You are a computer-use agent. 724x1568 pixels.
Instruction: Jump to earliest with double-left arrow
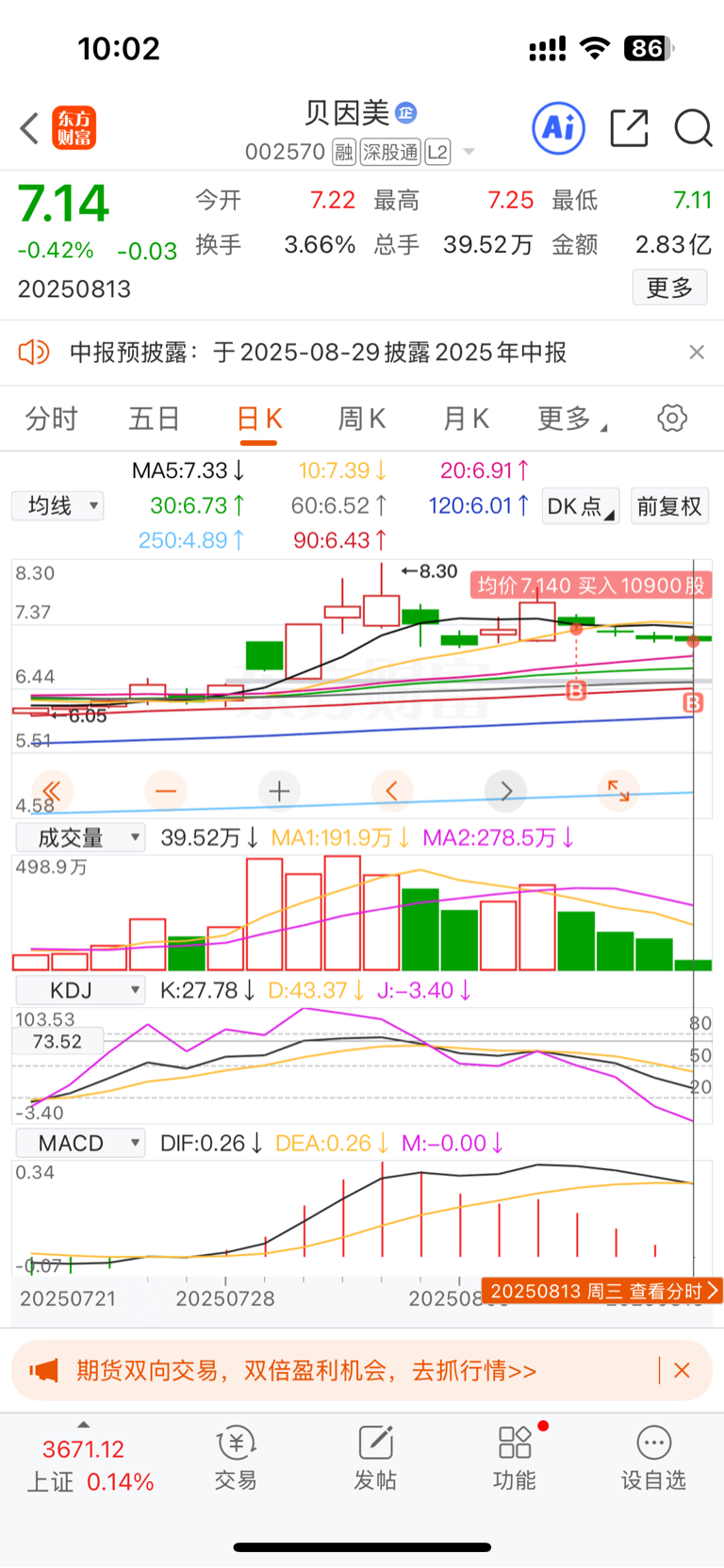click(x=52, y=790)
